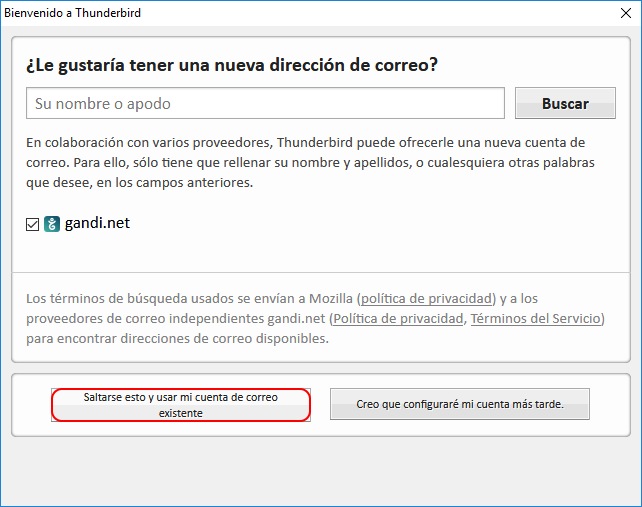Image resolution: width=642 pixels, height=507 pixels.
Task: Click the Buscar button
Action: pos(565,103)
